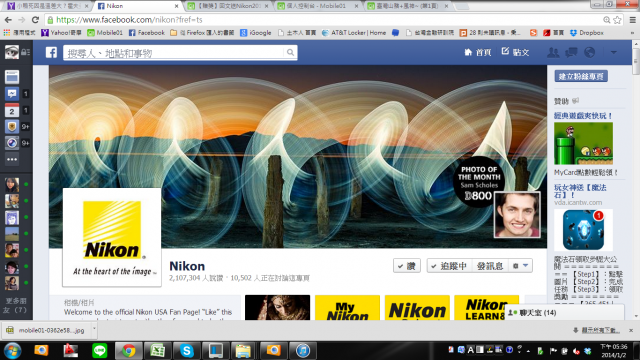The image size is (640, 360).
Task: Open messages icon in left sidebar
Action: click(12, 94)
